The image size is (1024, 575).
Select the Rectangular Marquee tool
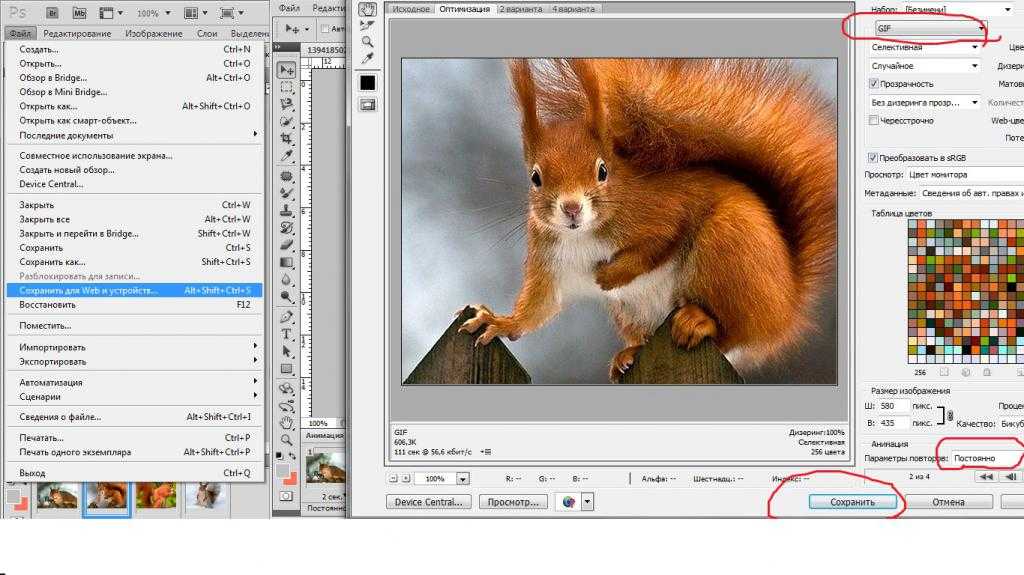pos(287,87)
